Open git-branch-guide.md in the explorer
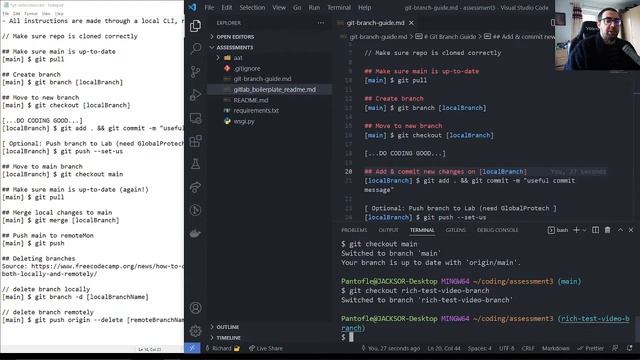640x360 pixels. point(262,79)
